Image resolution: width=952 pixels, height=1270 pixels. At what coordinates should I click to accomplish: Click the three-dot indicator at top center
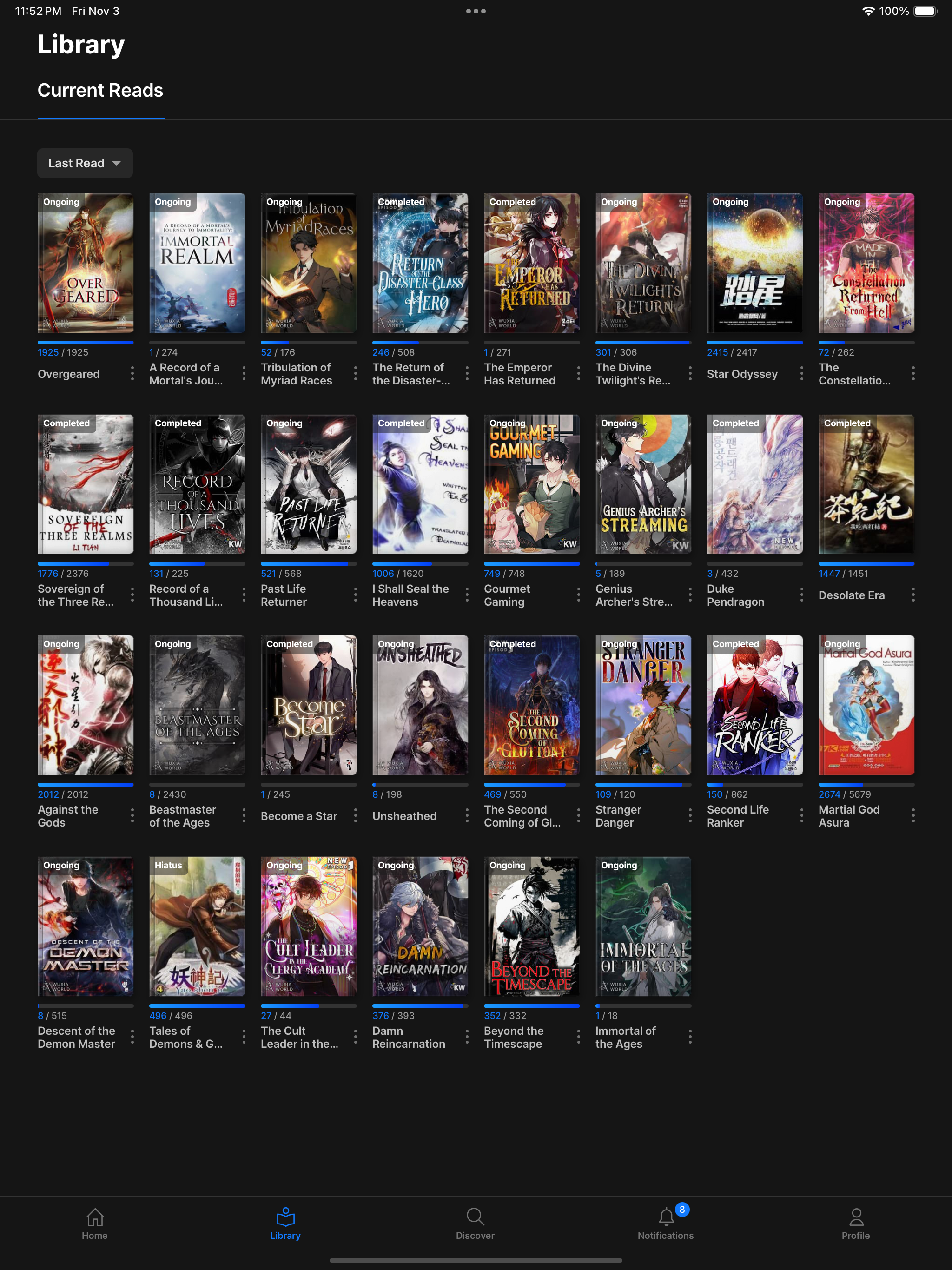476,11
